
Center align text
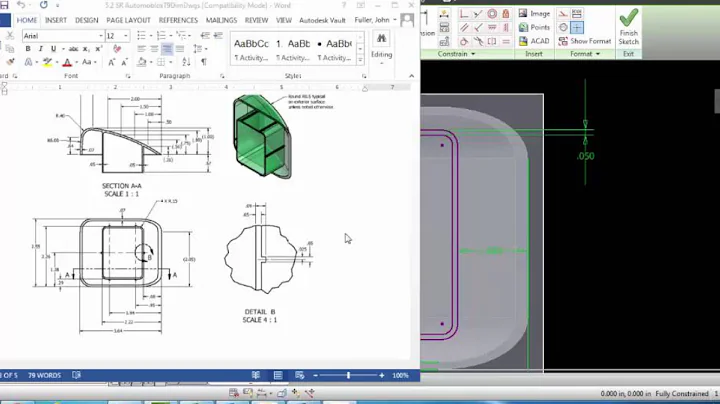point(154,49)
